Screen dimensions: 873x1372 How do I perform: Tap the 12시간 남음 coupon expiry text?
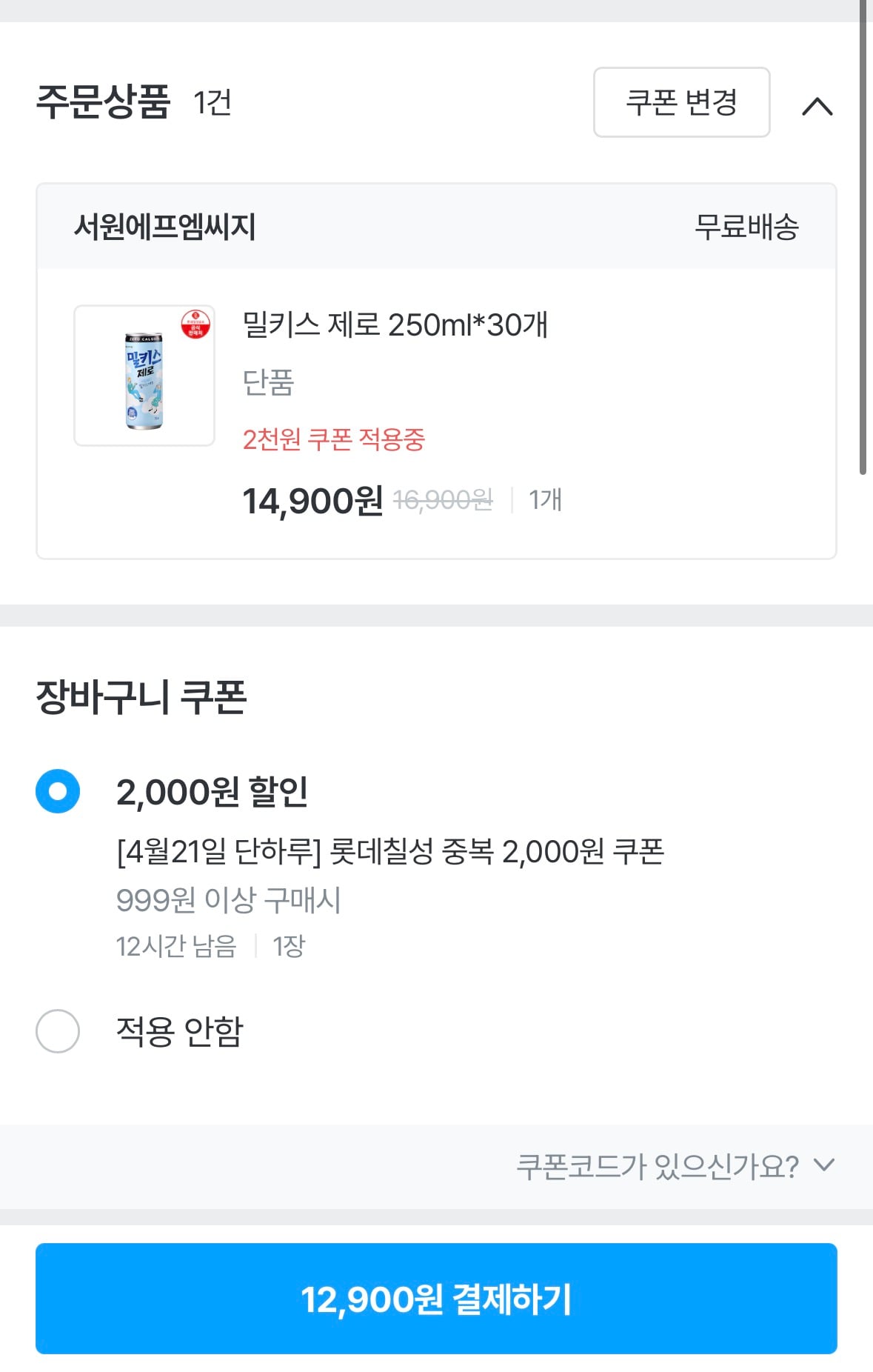click(175, 946)
